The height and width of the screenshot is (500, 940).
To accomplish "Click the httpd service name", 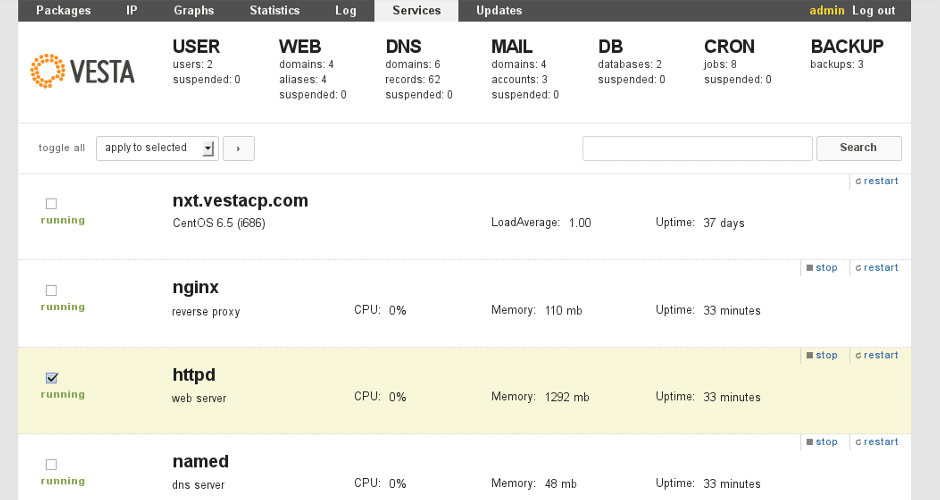I will tap(194, 375).
